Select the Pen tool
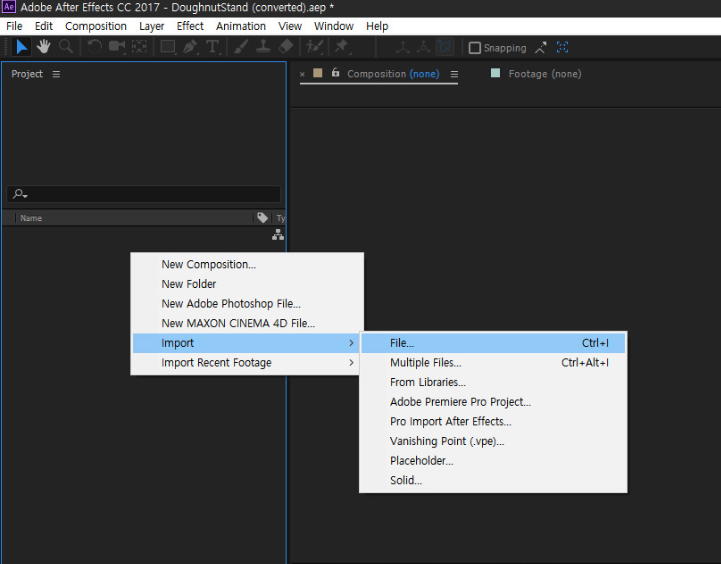This screenshot has width=721, height=564. click(x=190, y=47)
